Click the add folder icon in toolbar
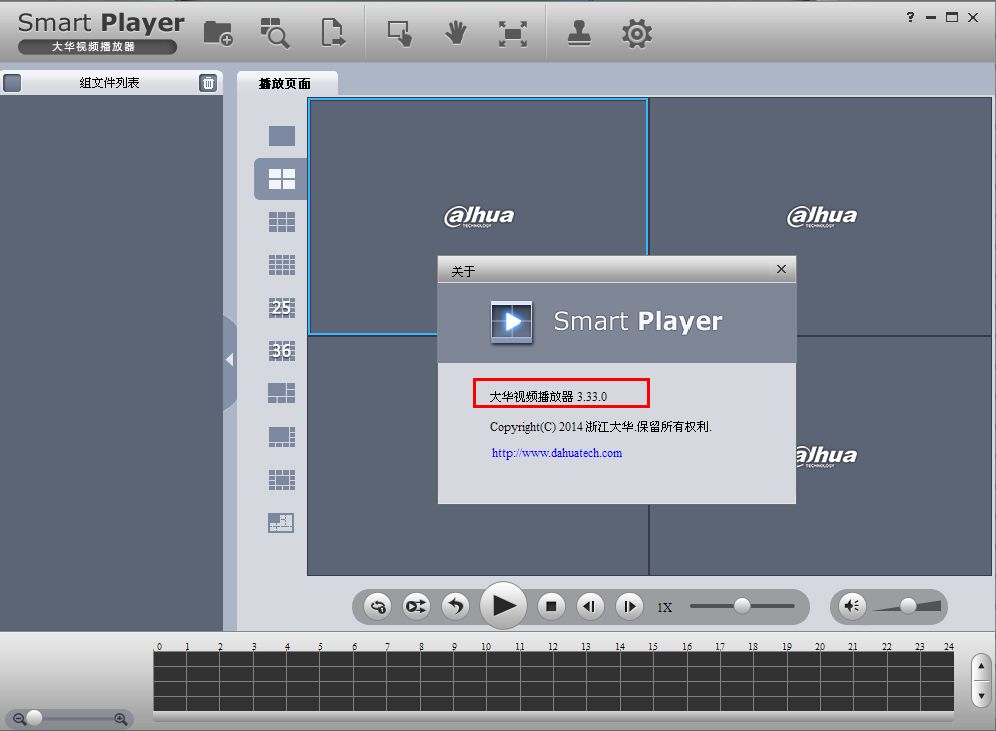Viewport: 996px width, 731px height. pyautogui.click(x=218, y=33)
